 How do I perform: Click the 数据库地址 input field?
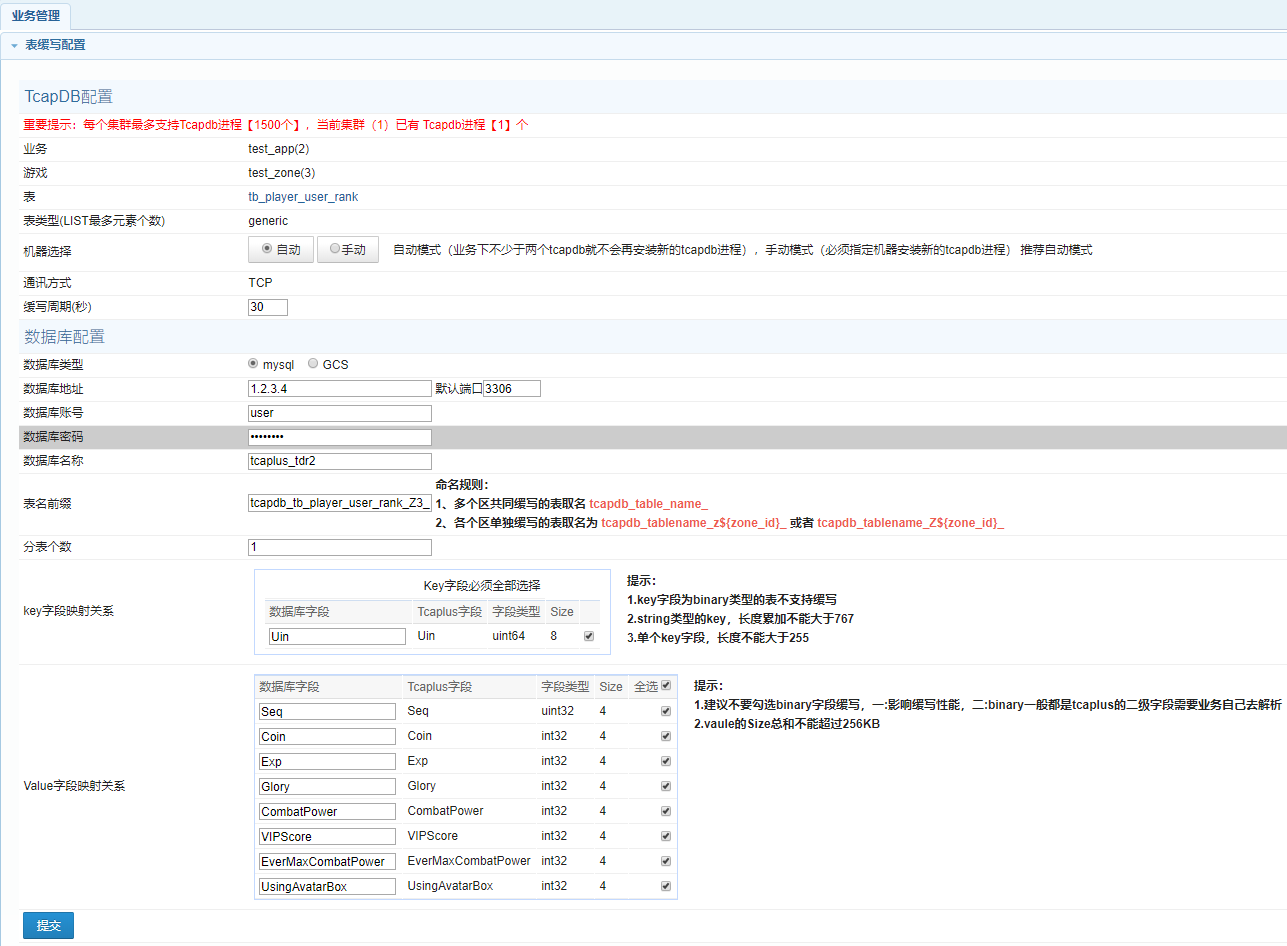339,389
